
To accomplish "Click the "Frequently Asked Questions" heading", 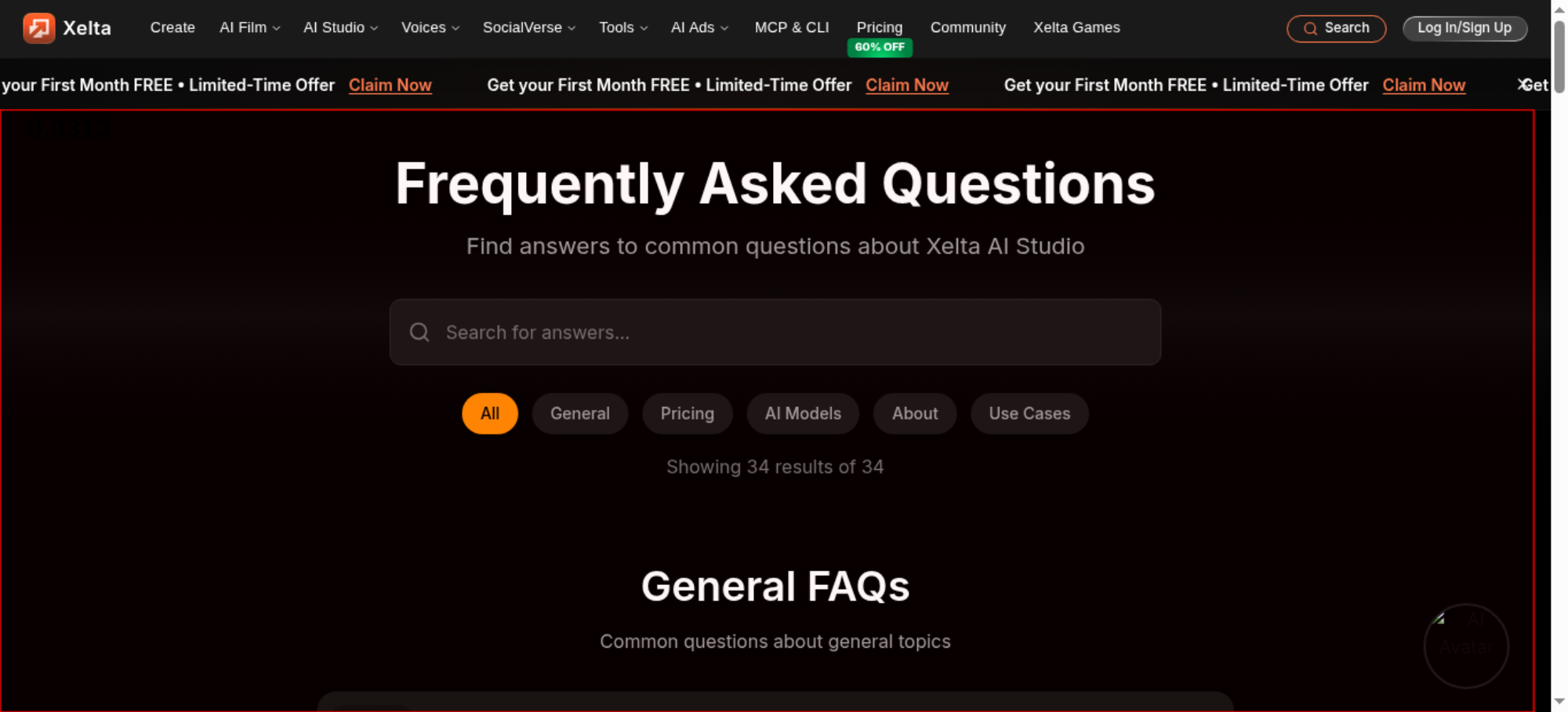I will (x=775, y=184).
